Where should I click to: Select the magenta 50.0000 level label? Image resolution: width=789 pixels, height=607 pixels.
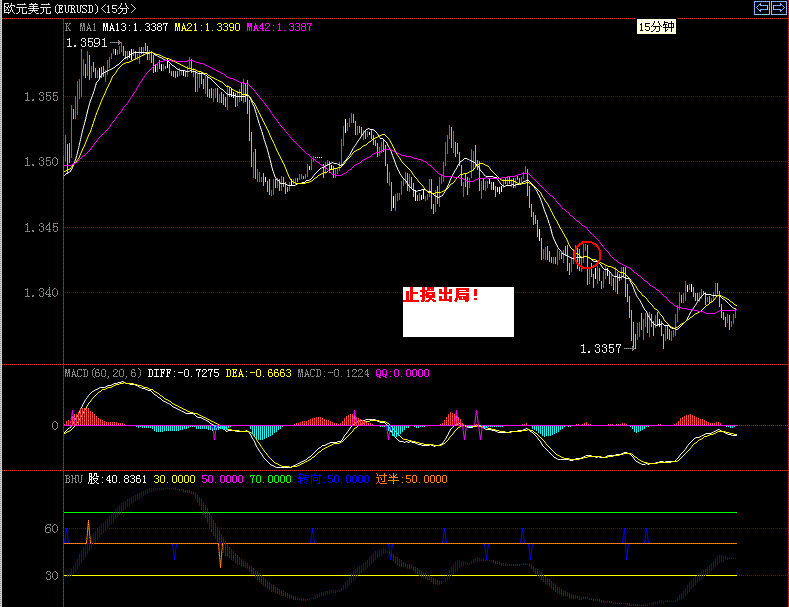(x=222, y=479)
